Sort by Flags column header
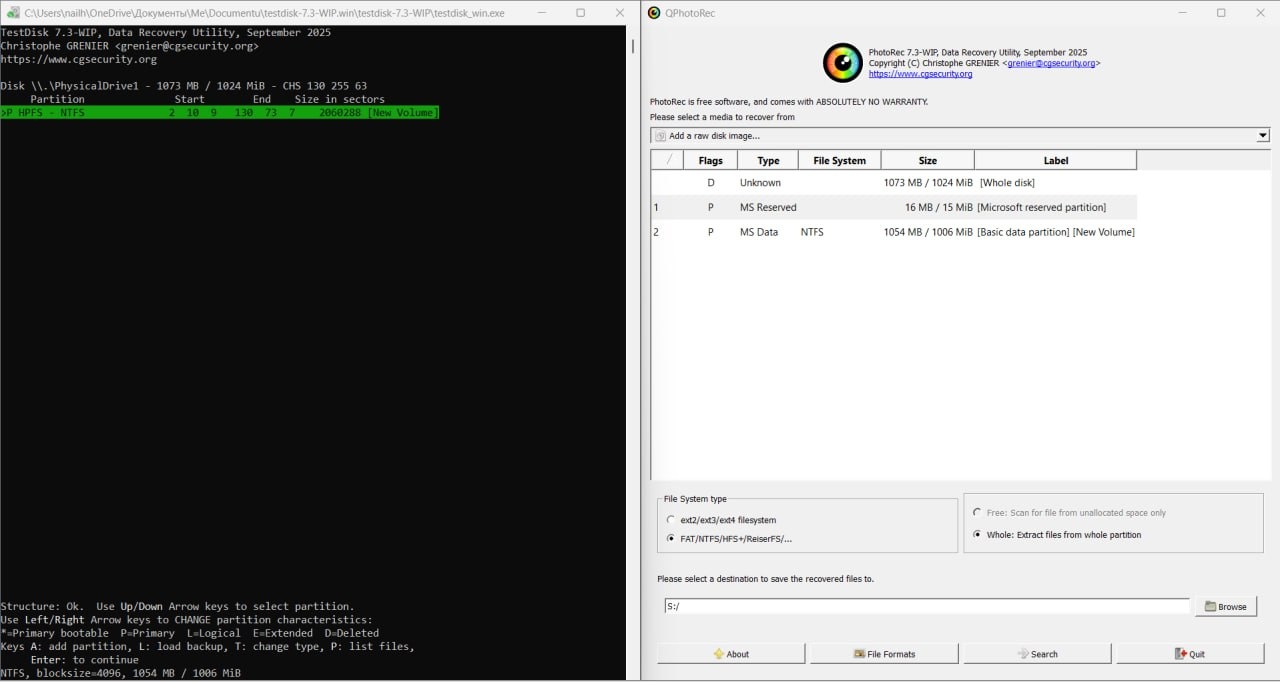 (x=710, y=160)
